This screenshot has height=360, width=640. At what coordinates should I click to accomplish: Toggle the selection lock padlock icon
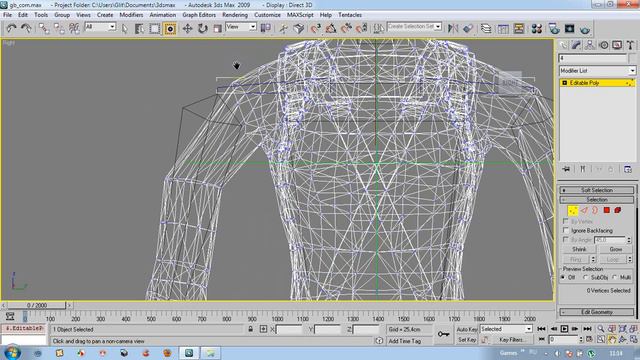(x=251, y=329)
